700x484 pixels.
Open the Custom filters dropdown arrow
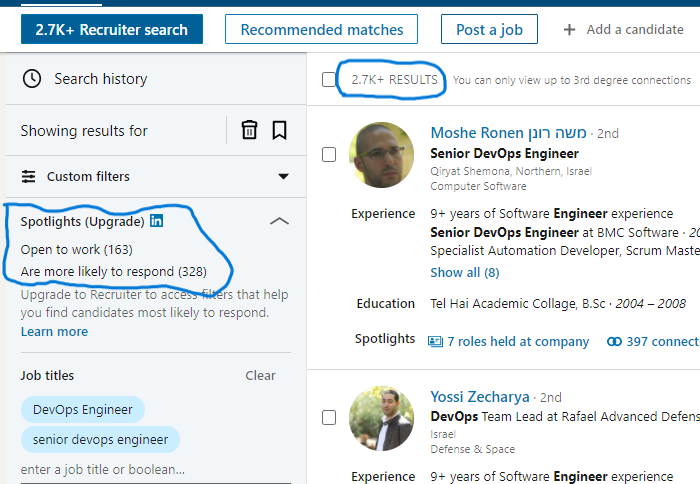[x=283, y=177]
